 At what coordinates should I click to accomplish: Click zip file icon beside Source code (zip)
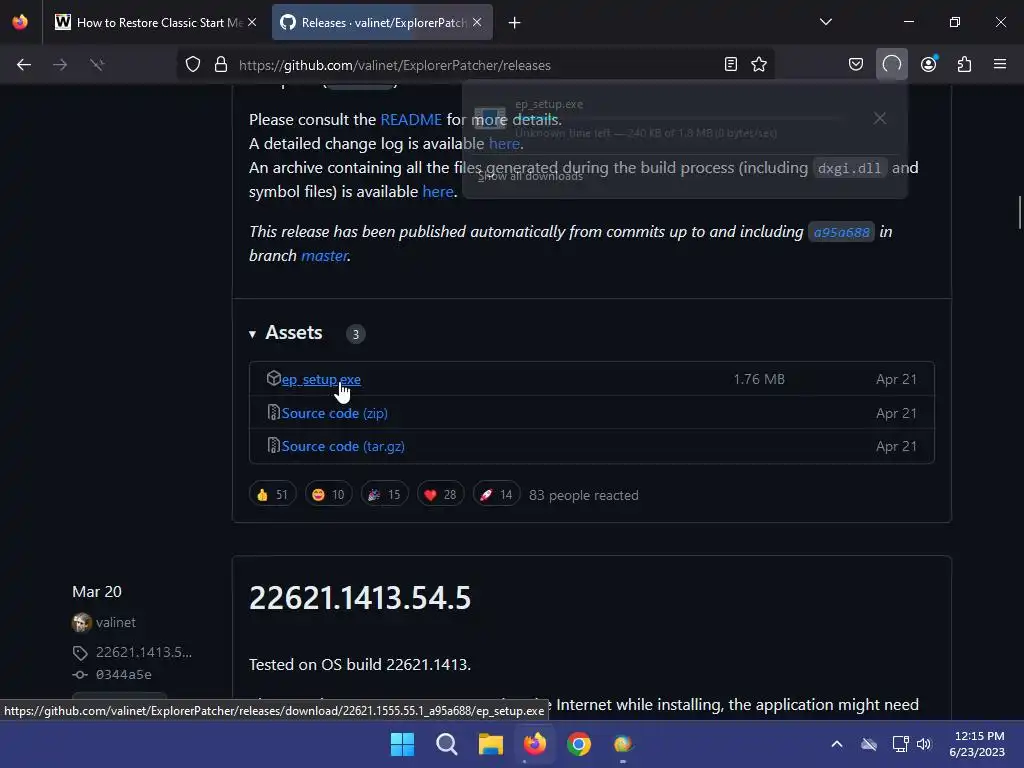(x=274, y=412)
